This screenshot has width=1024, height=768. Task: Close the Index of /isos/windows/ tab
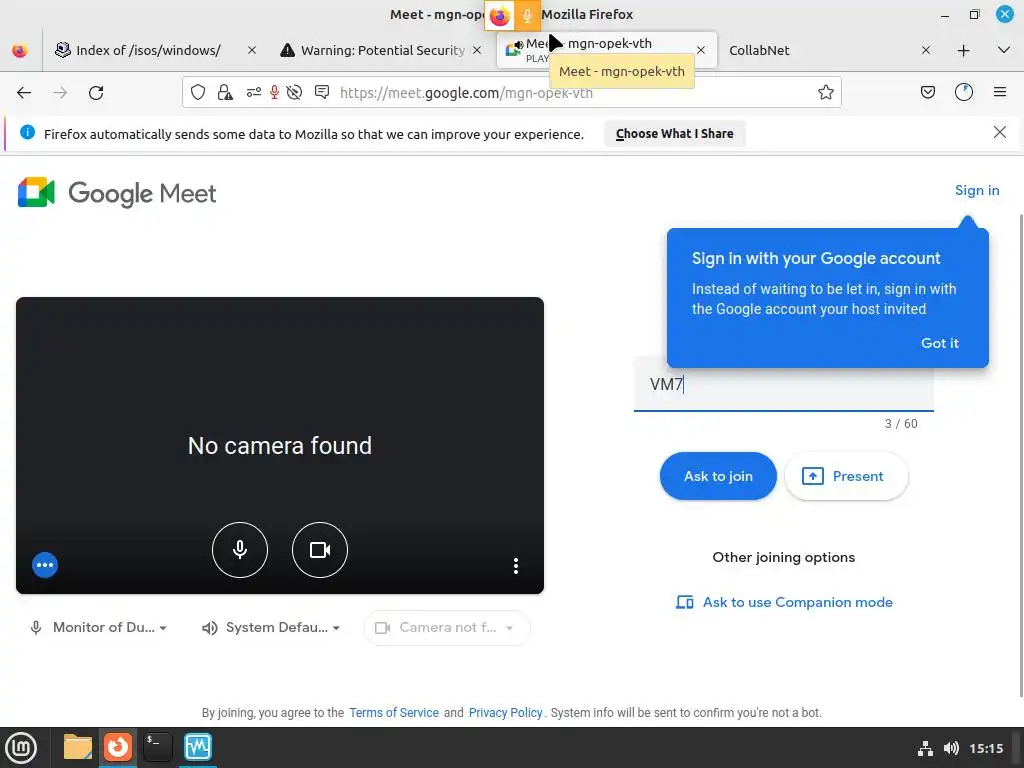point(251,50)
